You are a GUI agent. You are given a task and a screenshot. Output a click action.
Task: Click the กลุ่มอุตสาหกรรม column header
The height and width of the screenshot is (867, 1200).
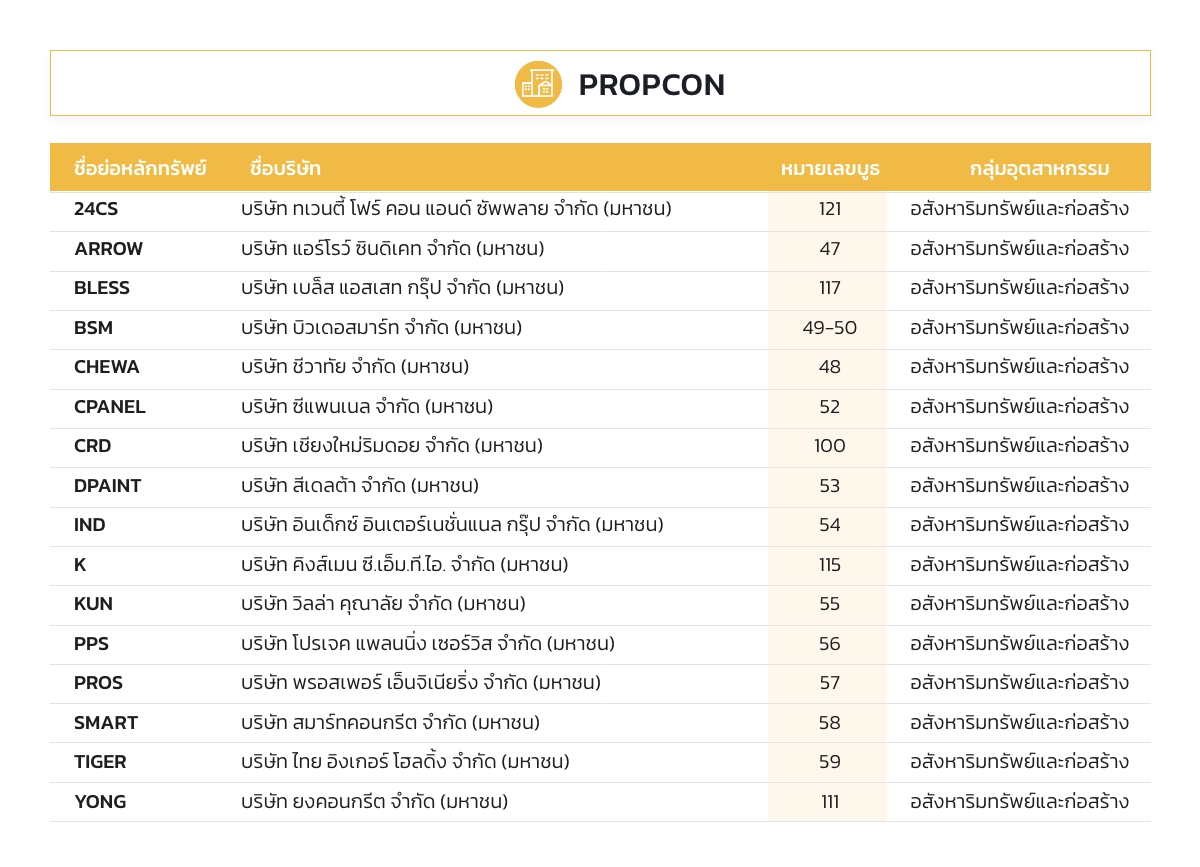pos(1040,169)
